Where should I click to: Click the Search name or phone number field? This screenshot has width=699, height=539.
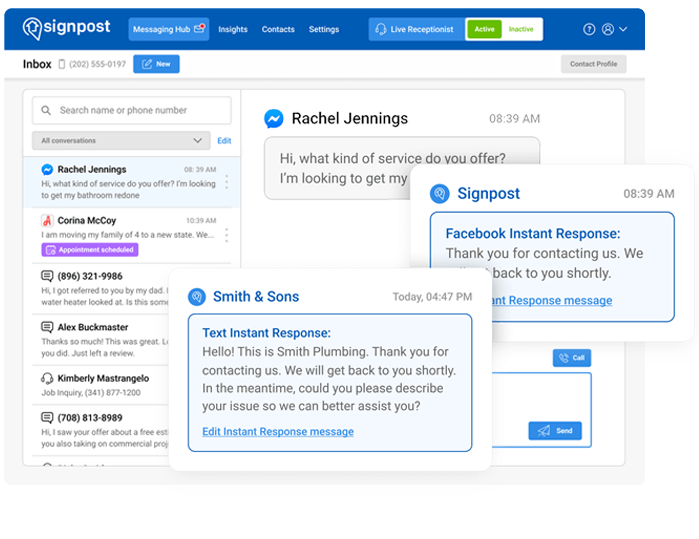(x=132, y=111)
